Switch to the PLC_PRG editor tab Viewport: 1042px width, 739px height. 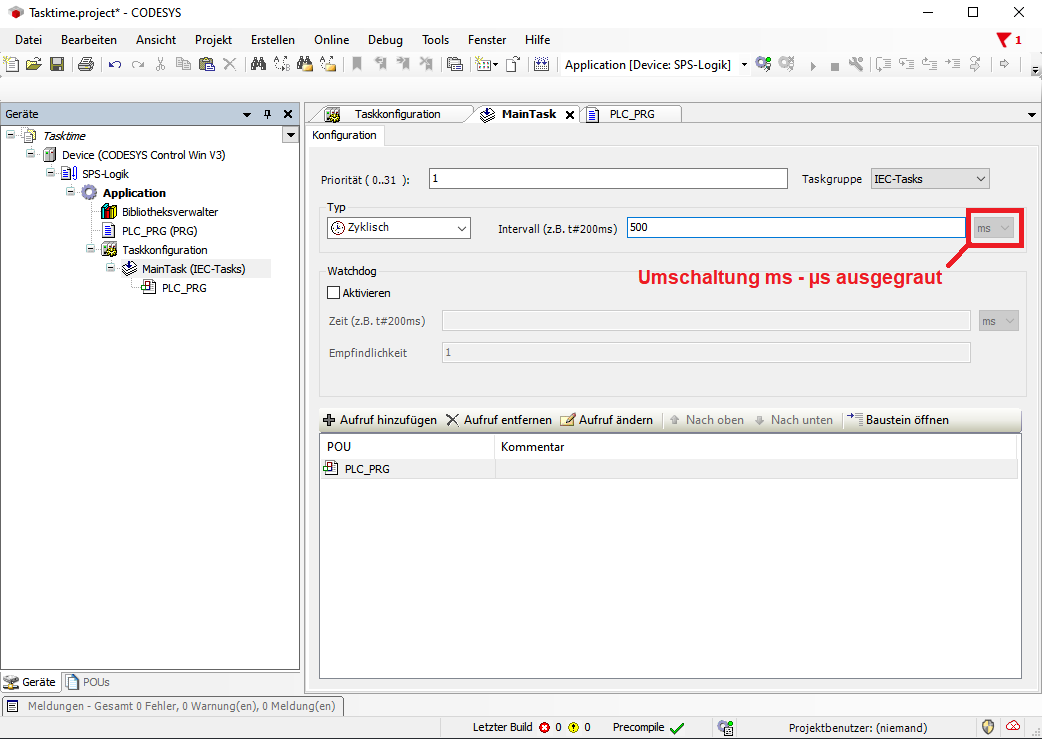(631, 114)
